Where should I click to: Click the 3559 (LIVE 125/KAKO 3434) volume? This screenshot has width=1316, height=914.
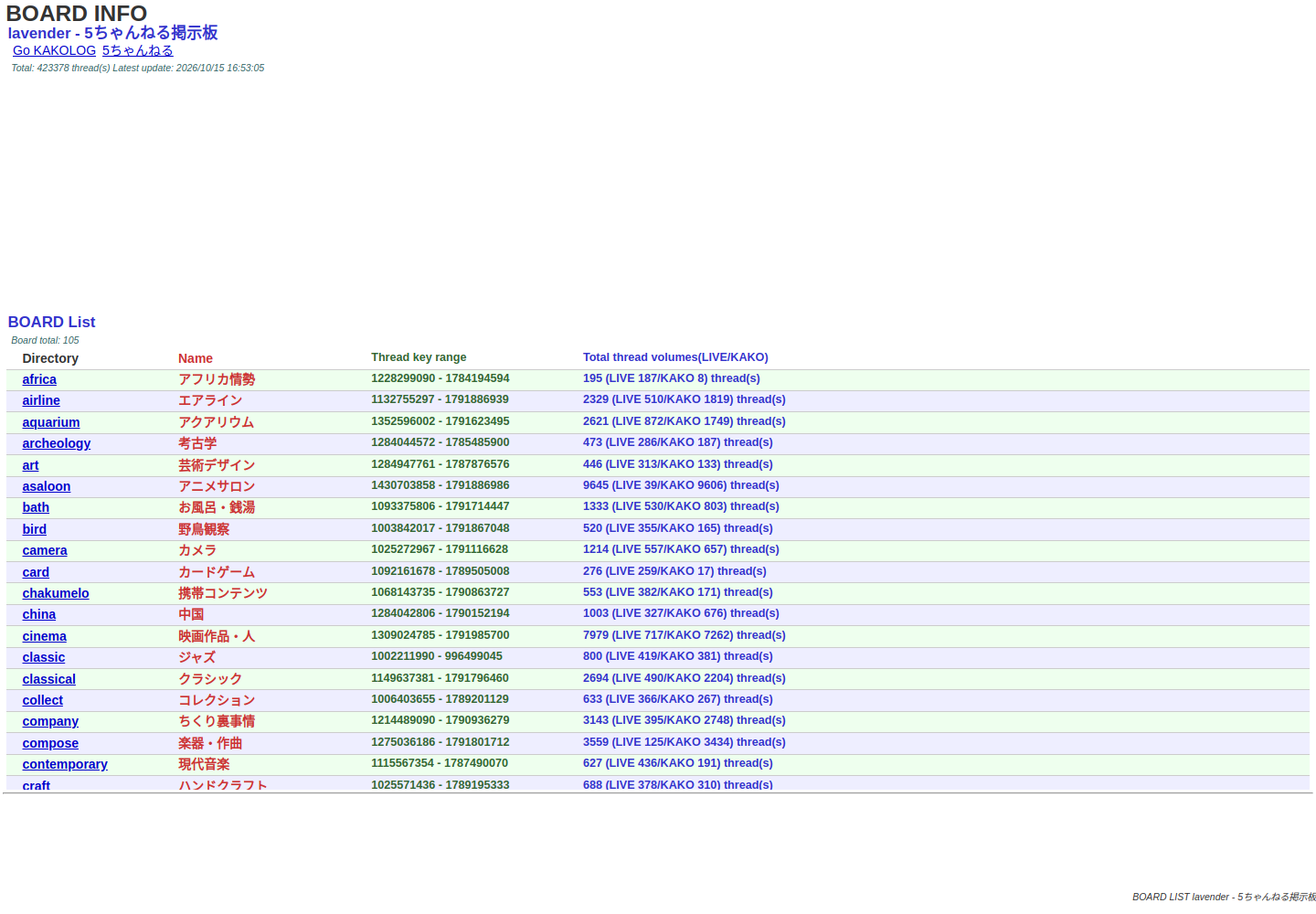[x=685, y=742]
